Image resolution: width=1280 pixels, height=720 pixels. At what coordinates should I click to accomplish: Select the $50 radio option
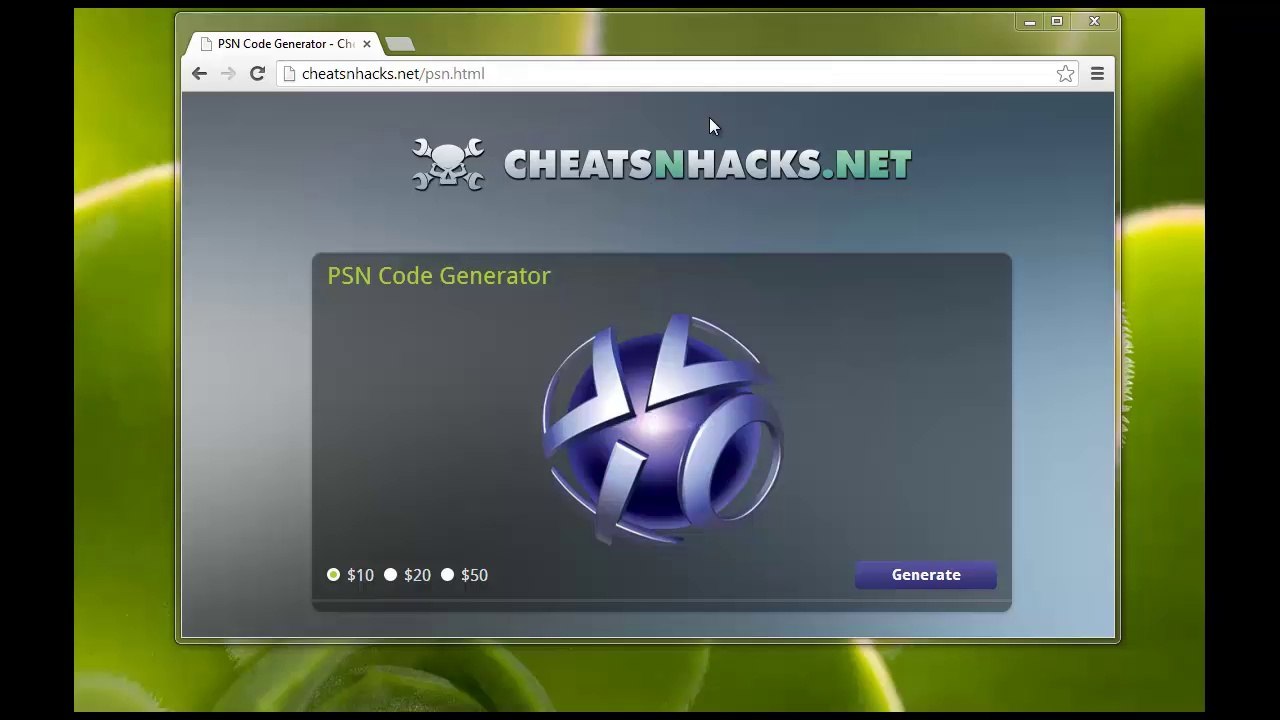(447, 575)
